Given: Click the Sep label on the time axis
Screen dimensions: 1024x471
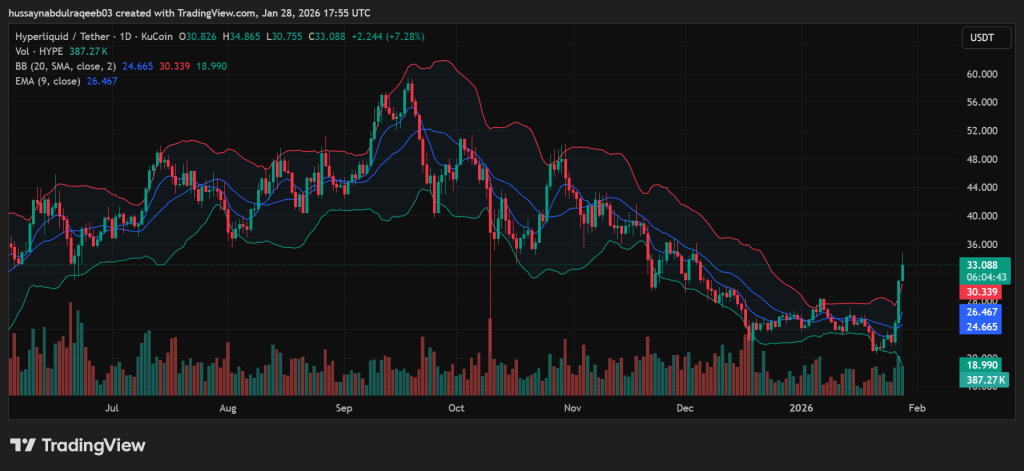Looking at the screenshot, I should click(345, 408).
